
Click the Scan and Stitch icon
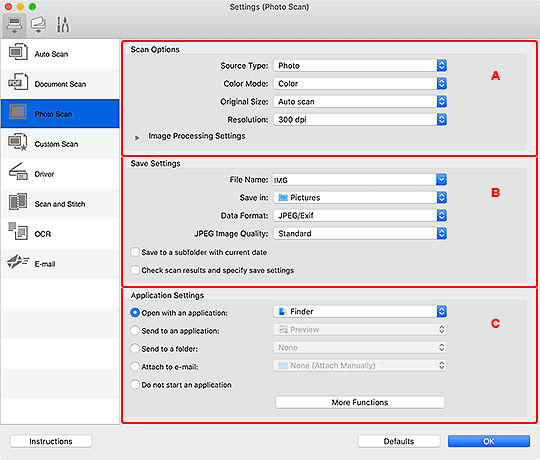click(18, 202)
